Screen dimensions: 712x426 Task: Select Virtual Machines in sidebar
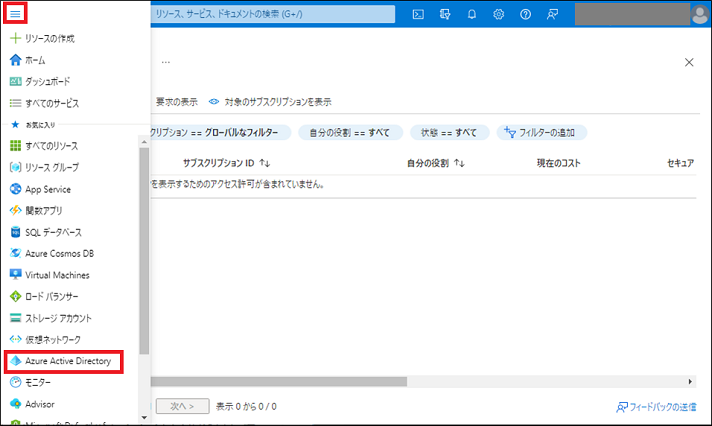tap(57, 275)
